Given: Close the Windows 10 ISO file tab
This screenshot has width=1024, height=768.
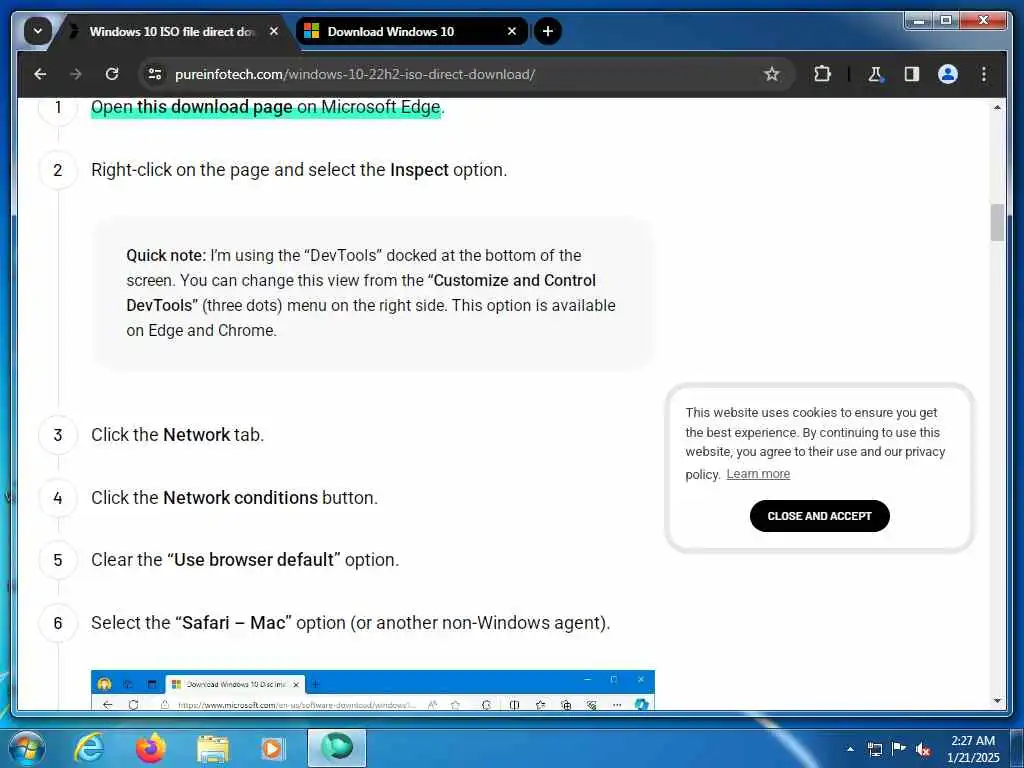Looking at the screenshot, I should (x=274, y=31).
